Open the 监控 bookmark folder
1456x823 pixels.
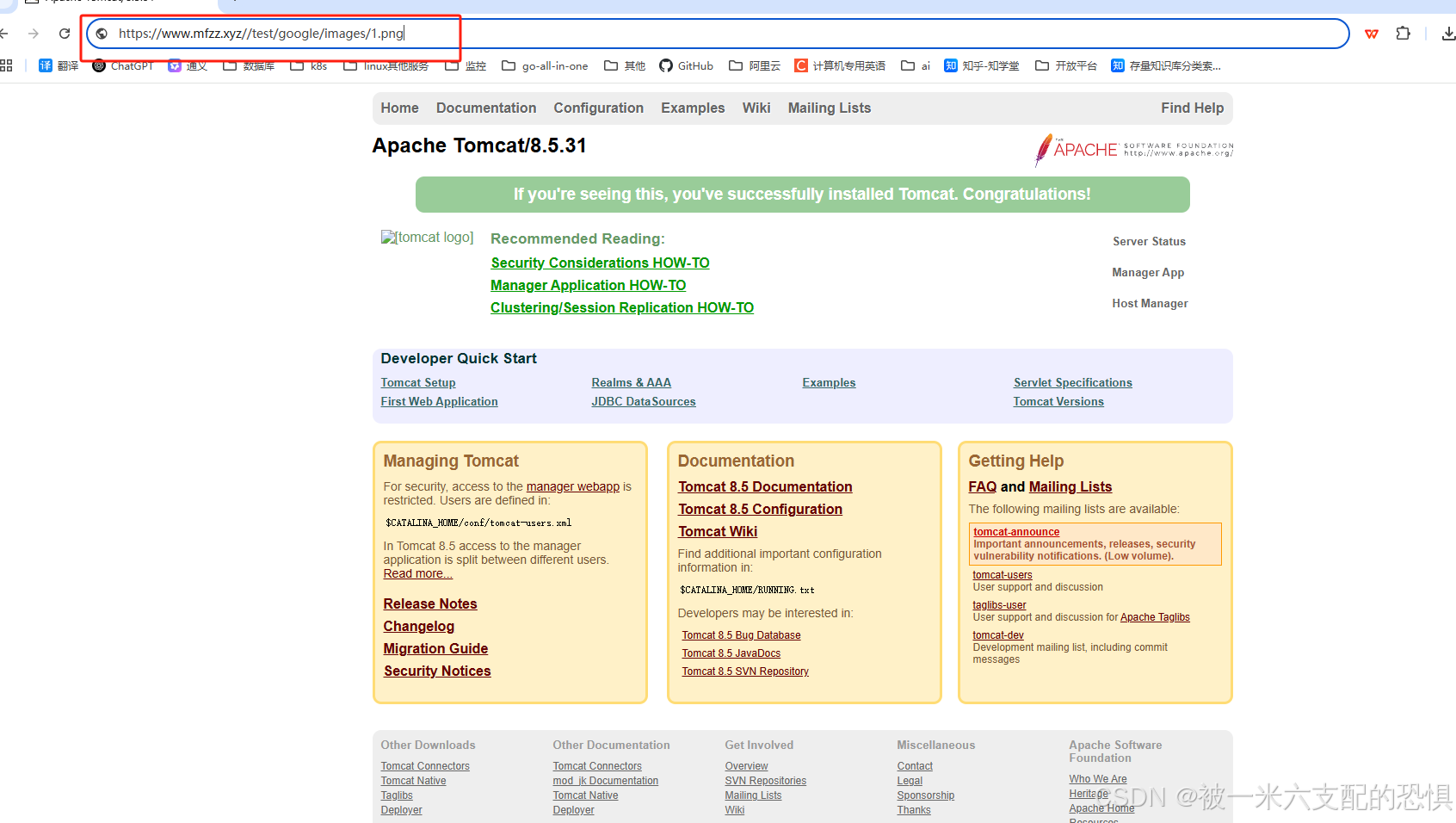click(466, 65)
